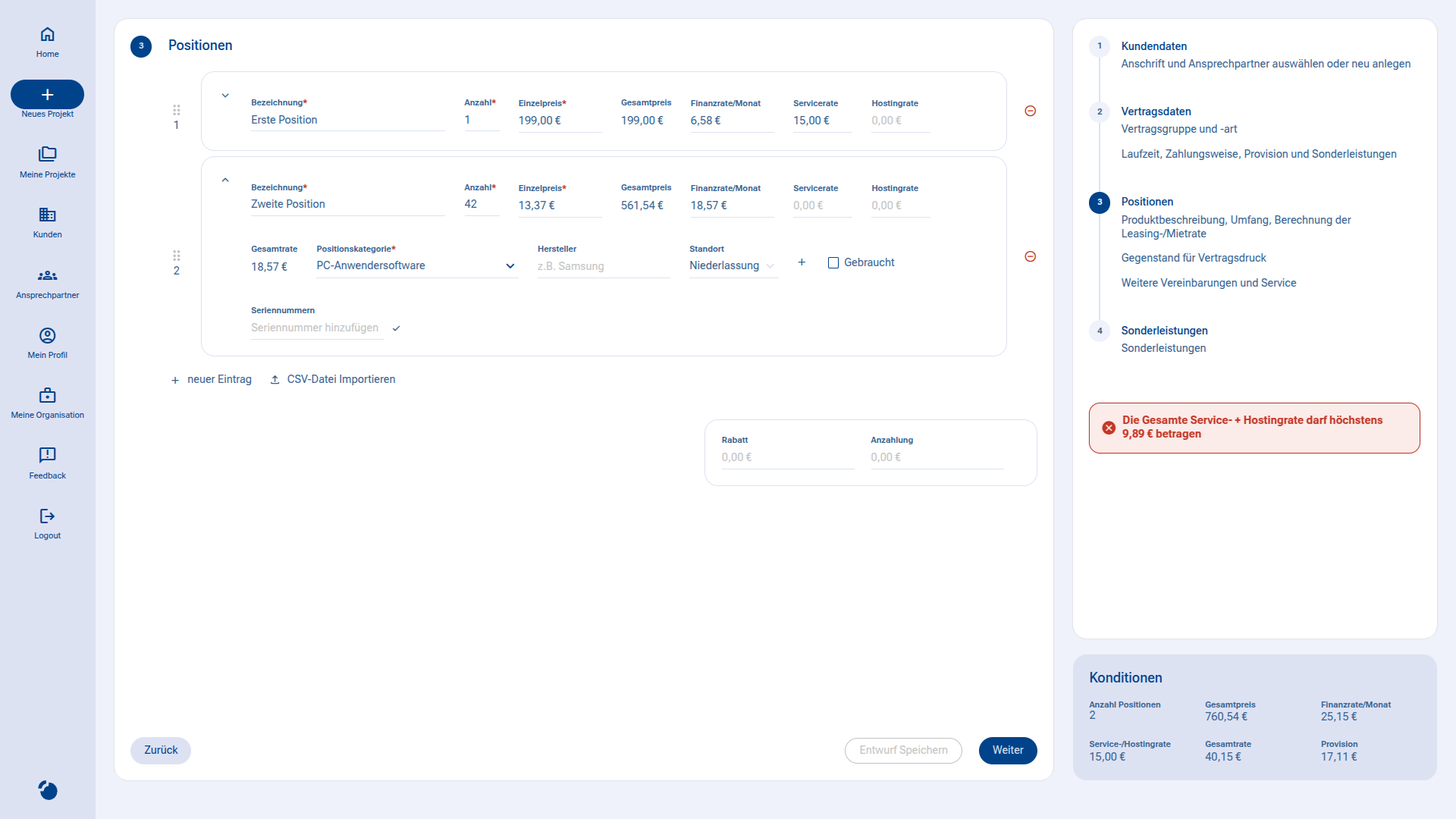1456x819 pixels.
Task: Confirm serial number with checkmark icon
Action: point(396,328)
